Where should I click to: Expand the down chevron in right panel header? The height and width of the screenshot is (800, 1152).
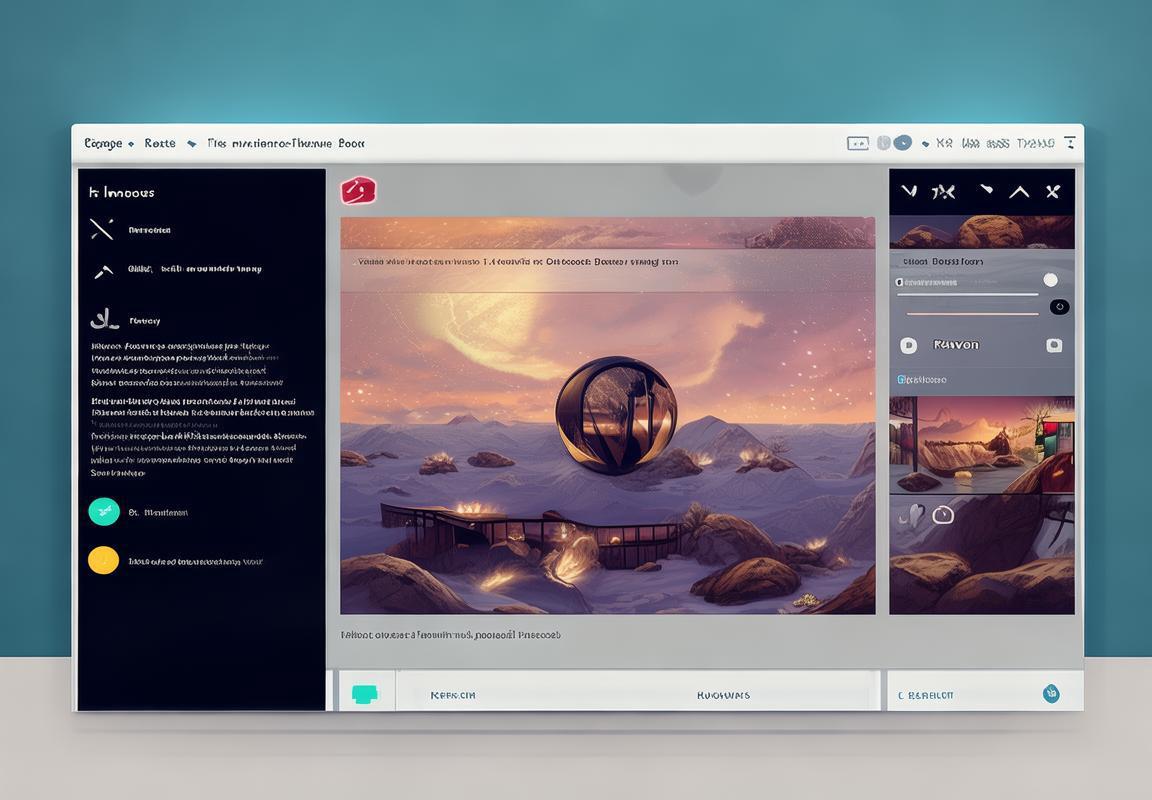click(x=908, y=191)
